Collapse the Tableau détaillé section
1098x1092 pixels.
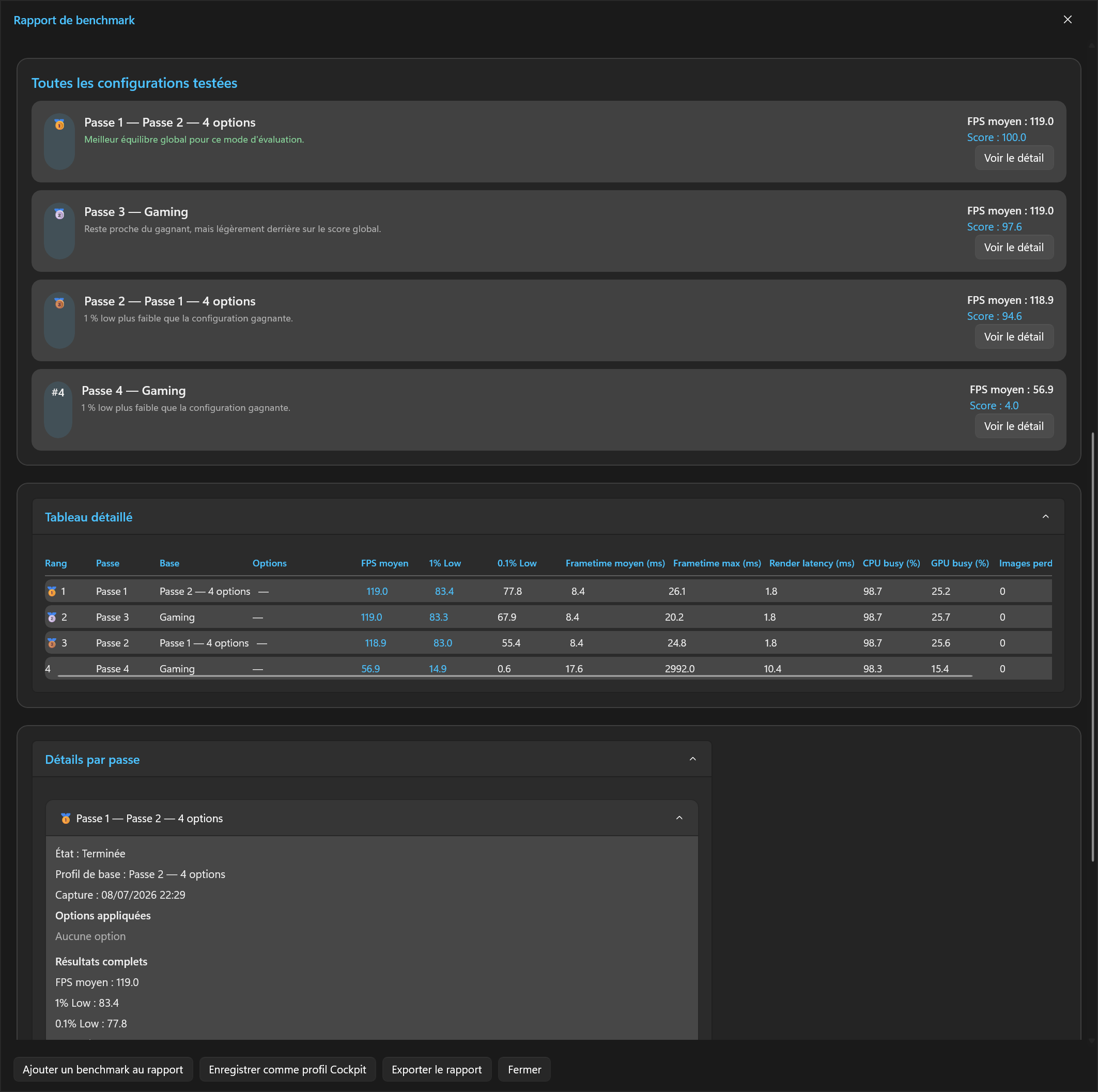click(x=1045, y=517)
